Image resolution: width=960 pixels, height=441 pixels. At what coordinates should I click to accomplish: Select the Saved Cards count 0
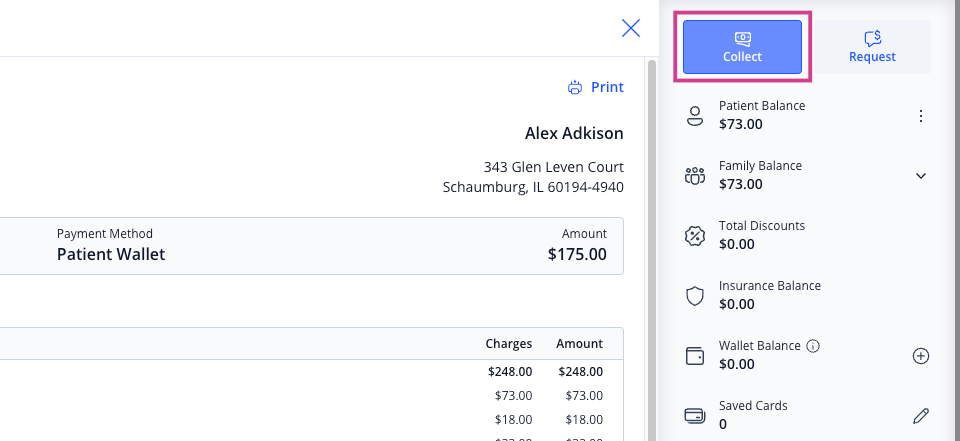click(x=723, y=424)
